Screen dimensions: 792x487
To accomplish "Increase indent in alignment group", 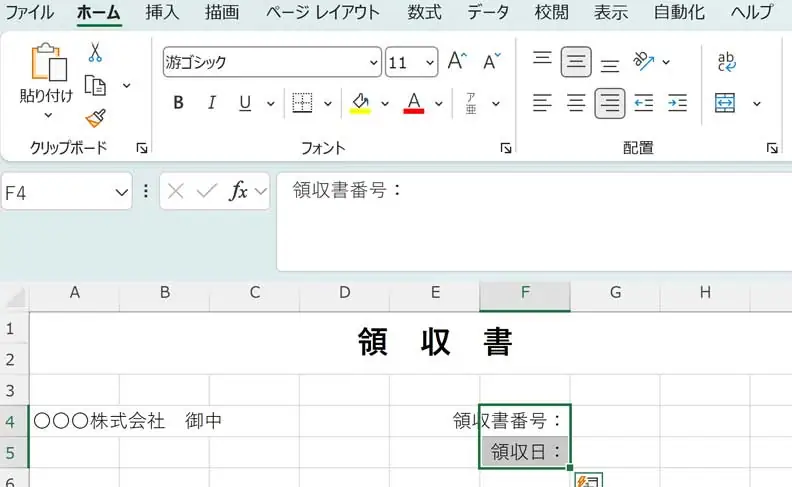I will pyautogui.click(x=677, y=103).
